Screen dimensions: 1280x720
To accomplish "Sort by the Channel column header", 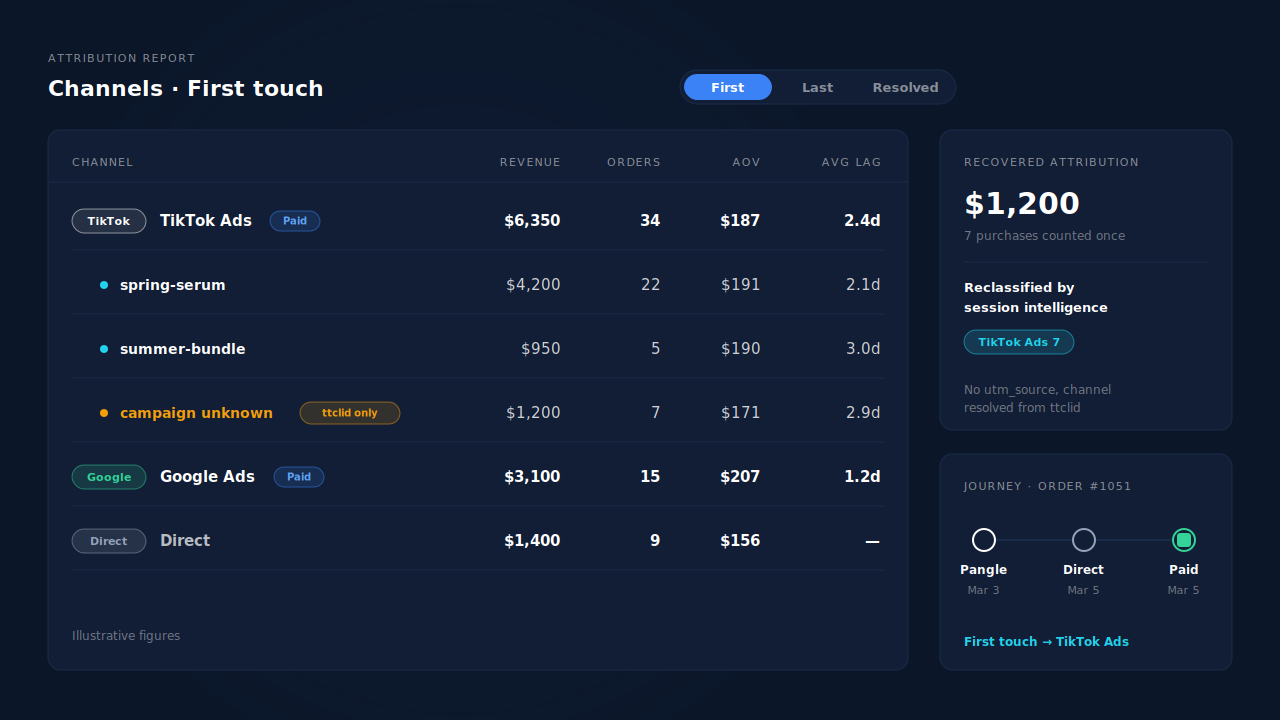I will (x=103, y=162).
